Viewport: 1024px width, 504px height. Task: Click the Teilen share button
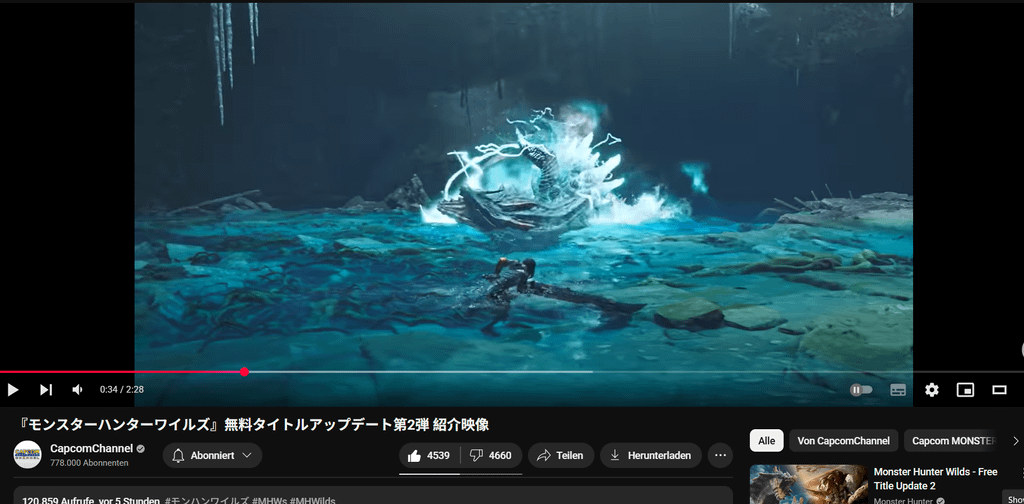[x=560, y=456]
